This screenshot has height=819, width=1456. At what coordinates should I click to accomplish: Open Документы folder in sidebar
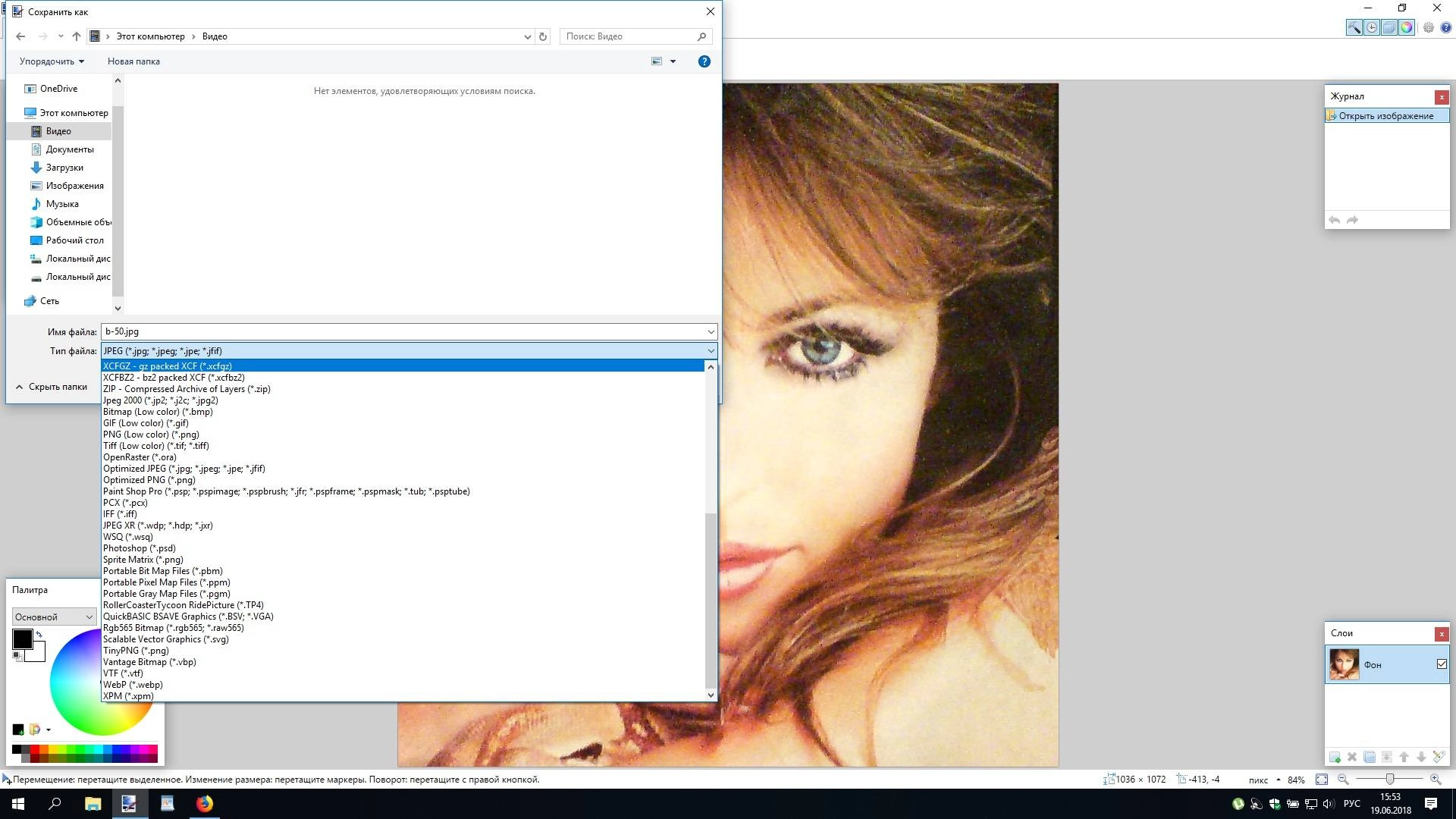tap(69, 149)
